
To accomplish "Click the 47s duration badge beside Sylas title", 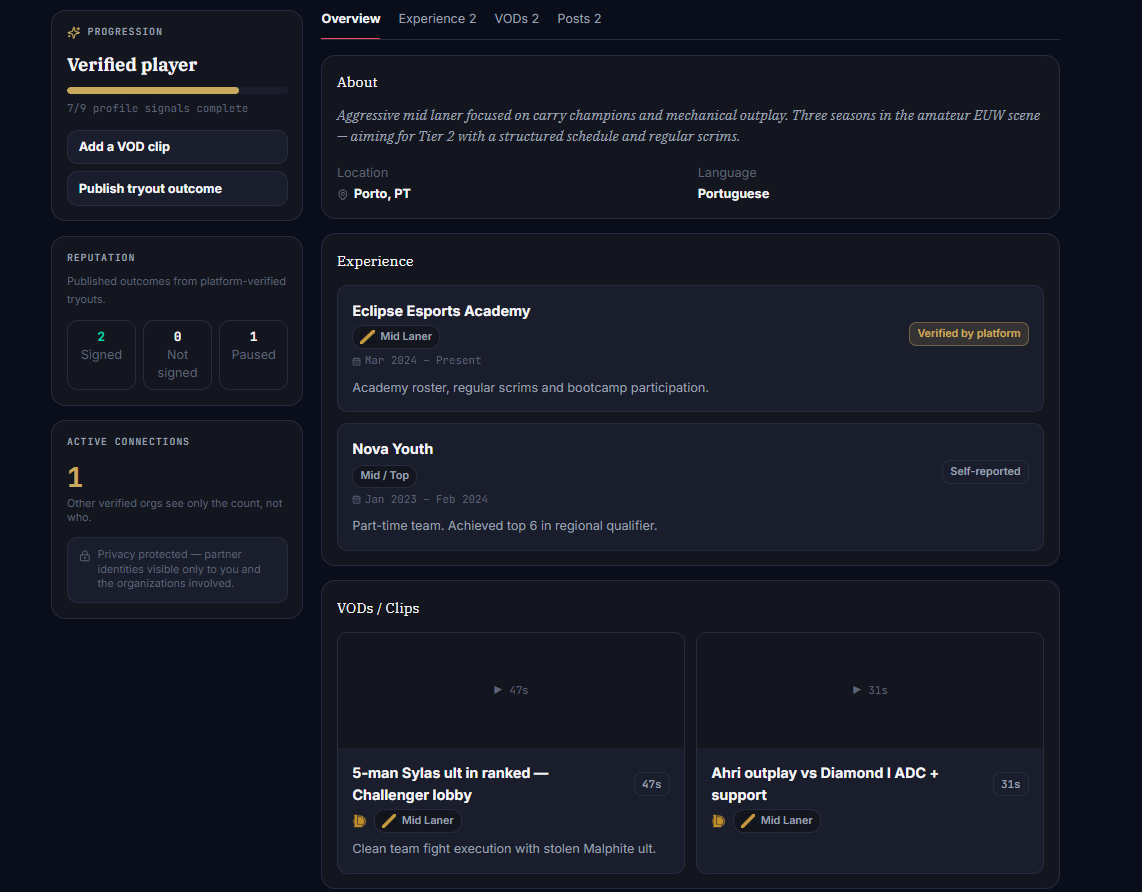I will (x=652, y=784).
